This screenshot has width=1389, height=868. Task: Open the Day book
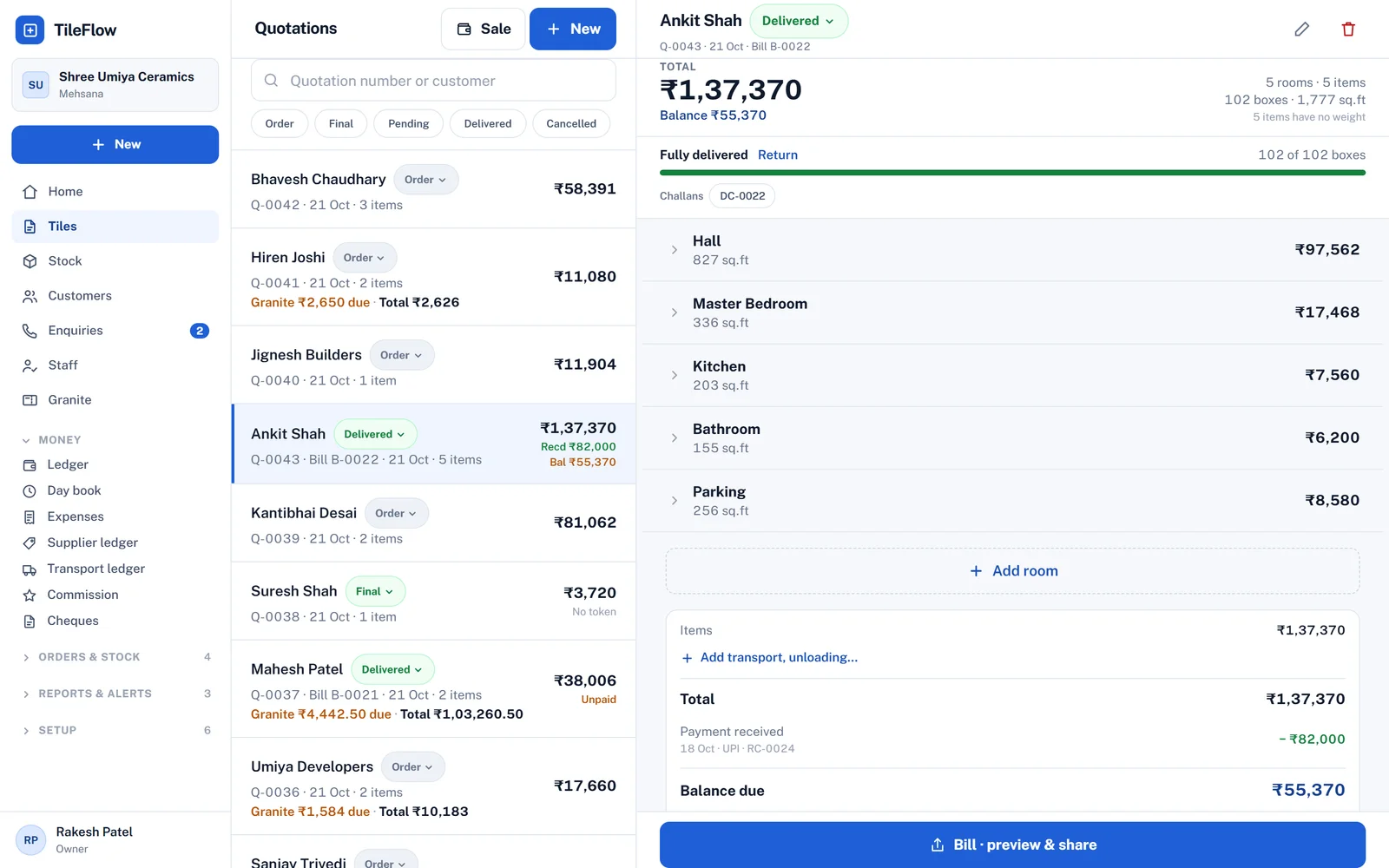[115, 491]
